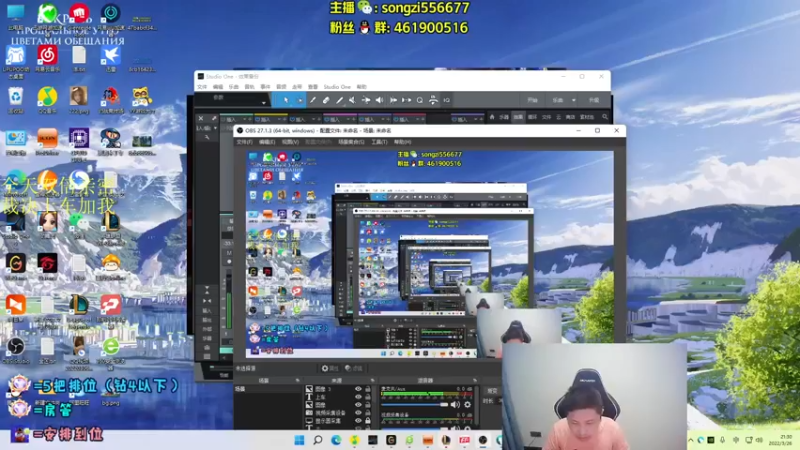This screenshot has width=800, height=450.
Task: Click the 滤镜 filters button in OBS
Action: (353, 368)
